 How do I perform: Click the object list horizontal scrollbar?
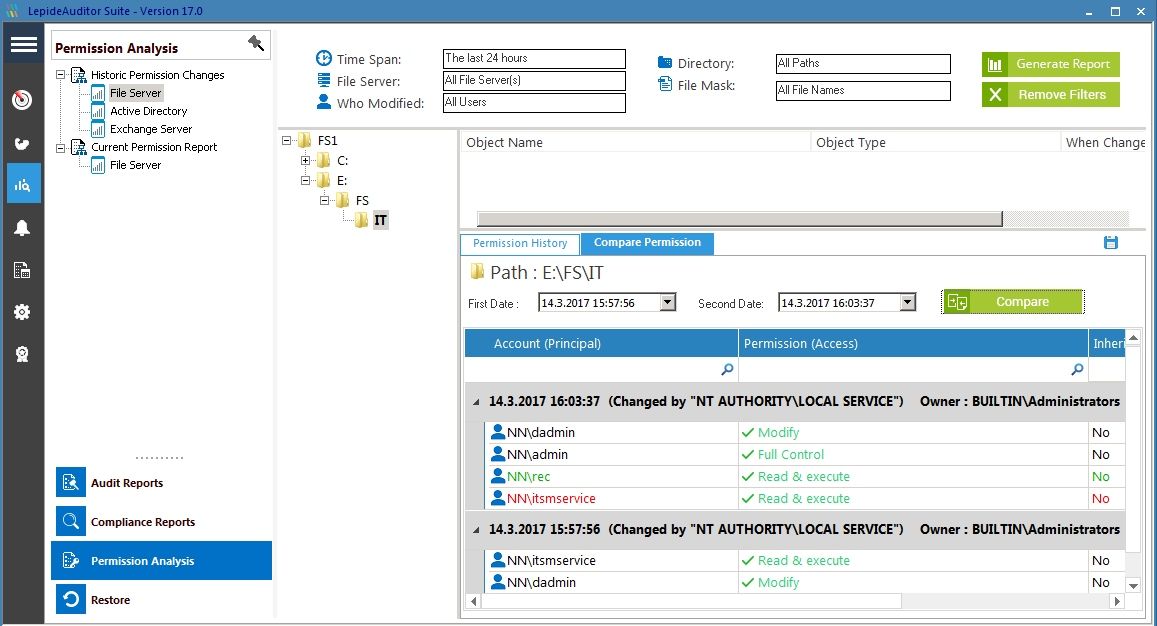(x=739, y=219)
